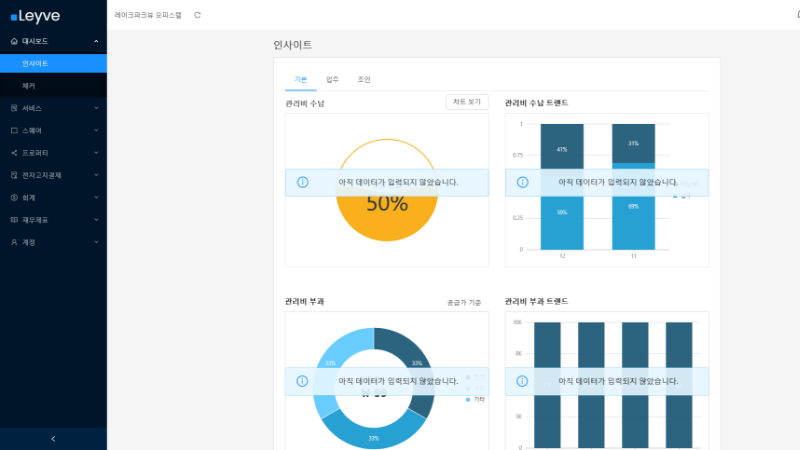This screenshot has height=450, width=800.
Task: Click the 서비스 menu label
Action: tap(32, 108)
